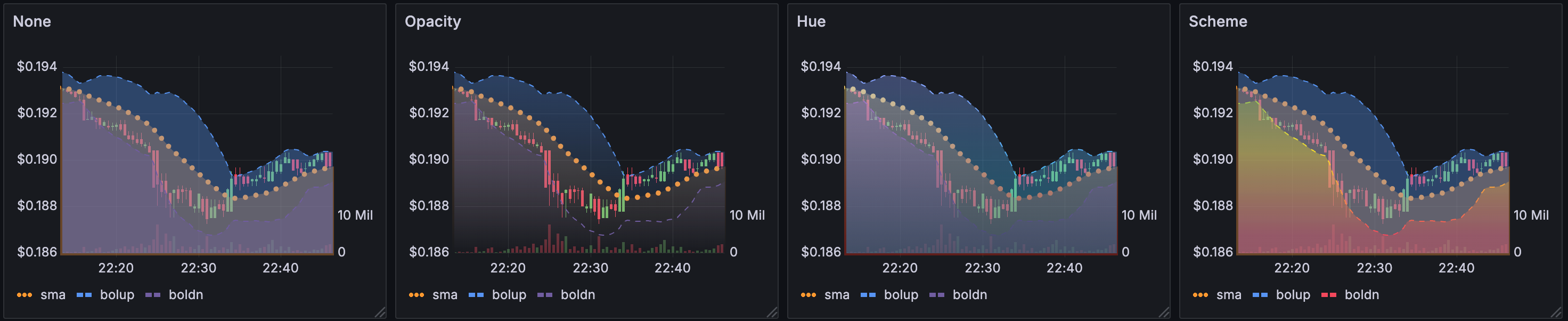
Task: Click the Scheme panel's corner resize handle
Action: tap(1556, 312)
